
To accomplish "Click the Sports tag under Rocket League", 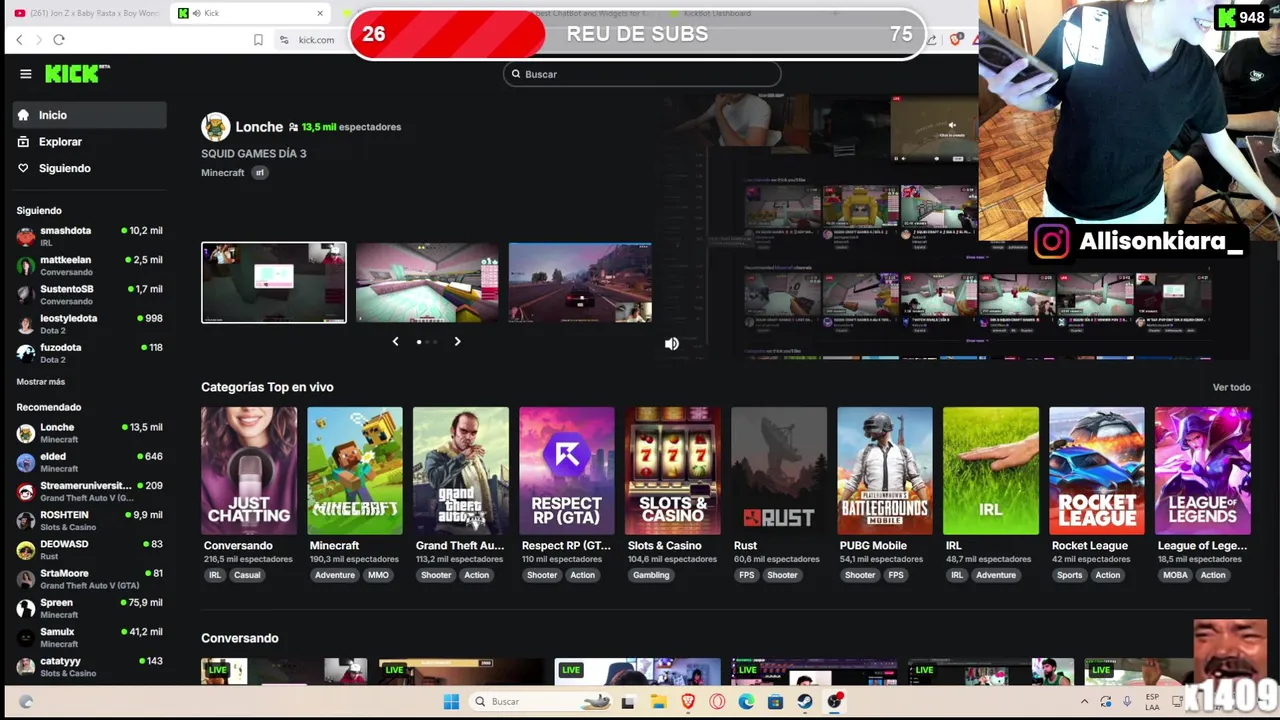I will [x=1069, y=575].
